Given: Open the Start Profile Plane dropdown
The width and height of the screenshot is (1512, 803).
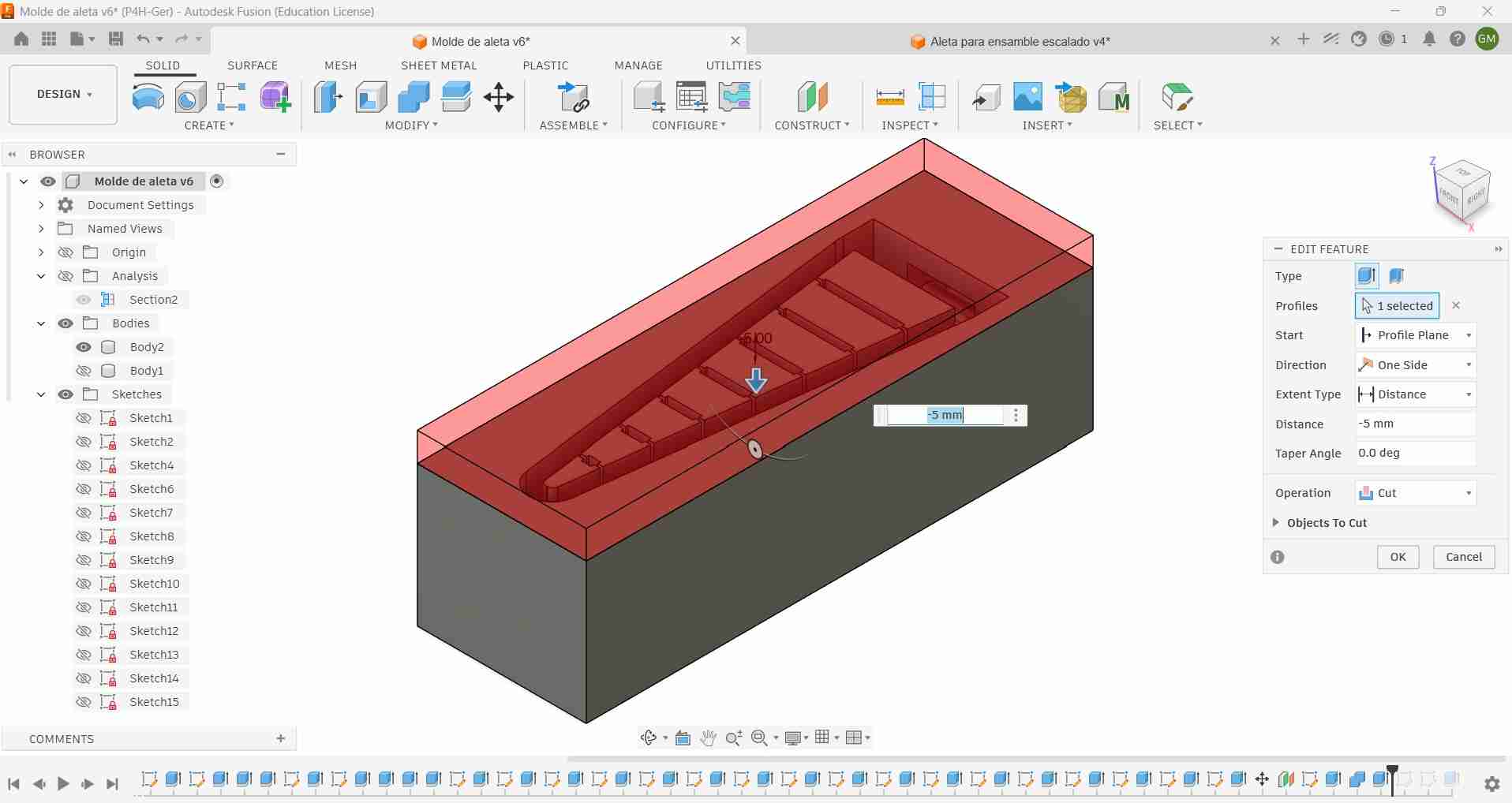Looking at the screenshot, I should tap(1416, 335).
